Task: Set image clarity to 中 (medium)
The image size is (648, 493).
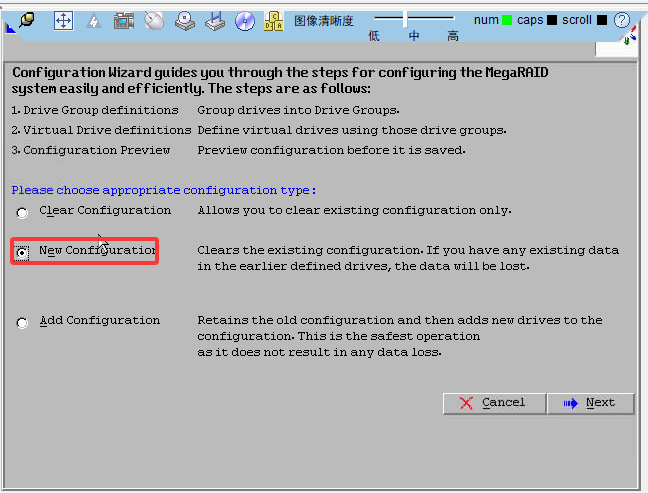Action: coord(414,36)
